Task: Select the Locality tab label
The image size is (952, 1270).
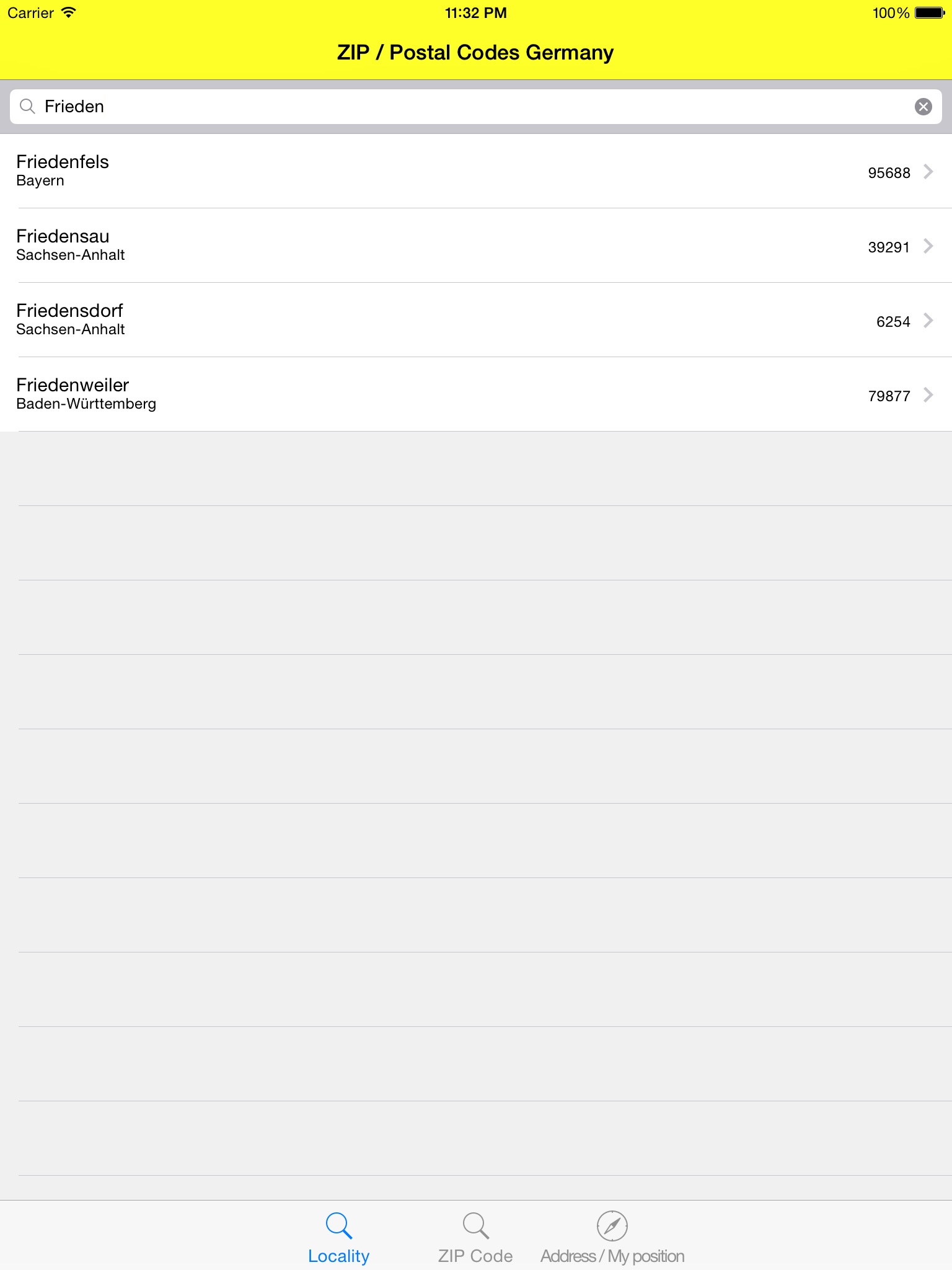Action: point(339,1256)
